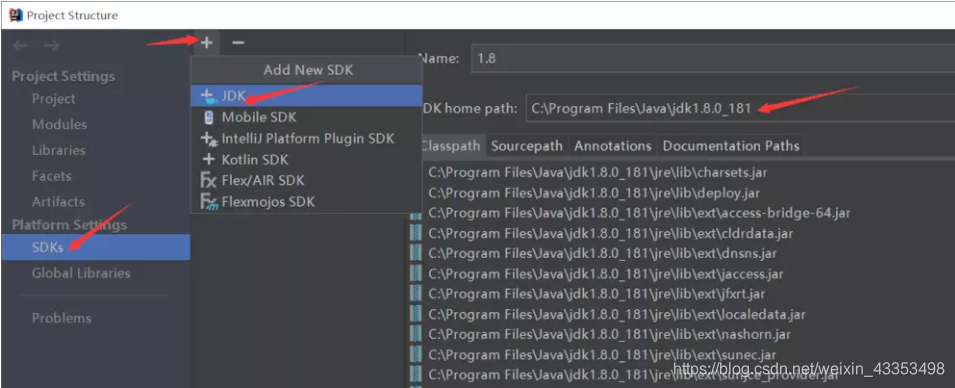Open the Problems section

(x=62, y=318)
